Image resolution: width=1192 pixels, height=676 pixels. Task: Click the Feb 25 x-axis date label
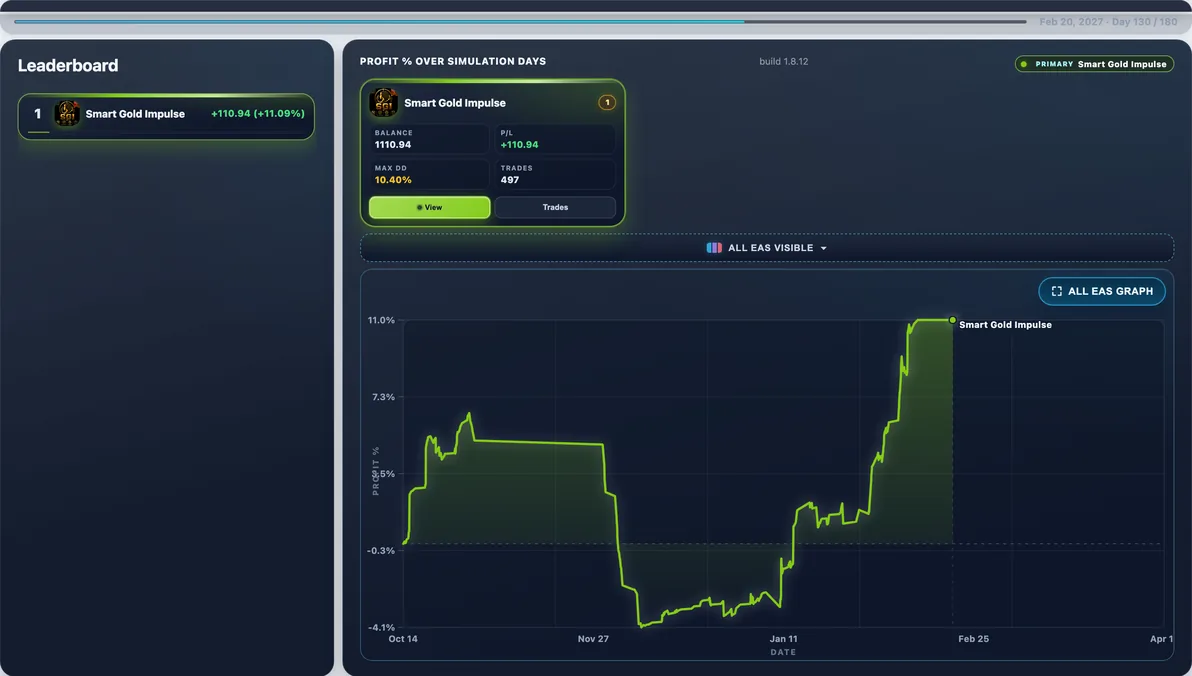click(973, 639)
